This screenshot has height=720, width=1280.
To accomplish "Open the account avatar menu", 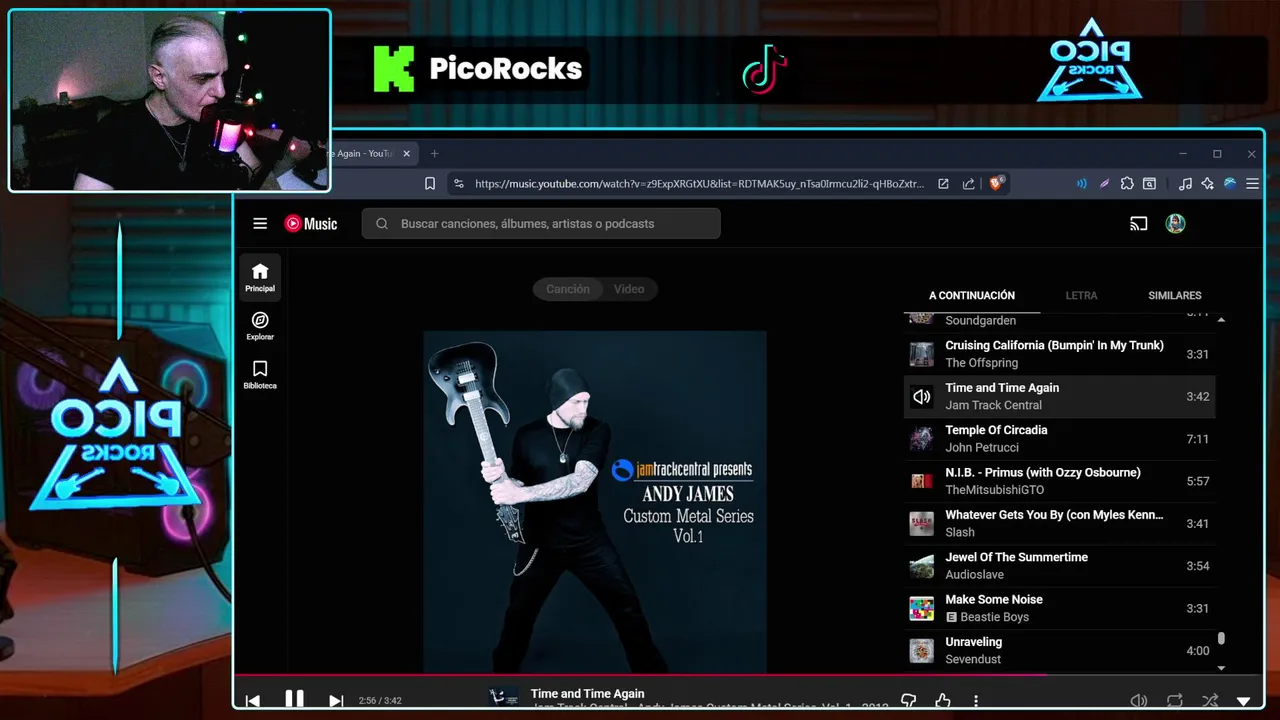I will [x=1175, y=224].
